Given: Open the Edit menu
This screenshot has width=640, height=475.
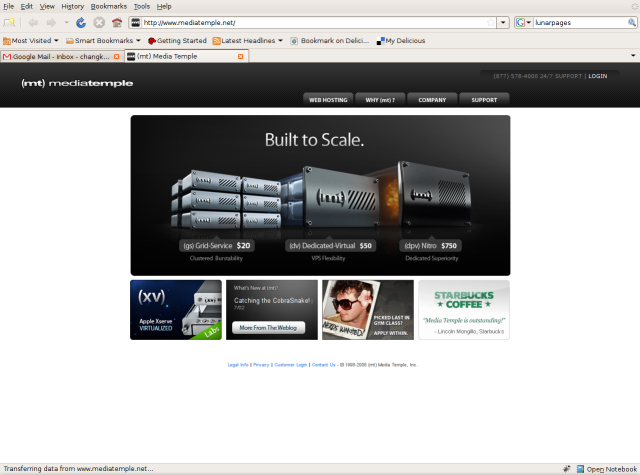Looking at the screenshot, I should [x=27, y=6].
